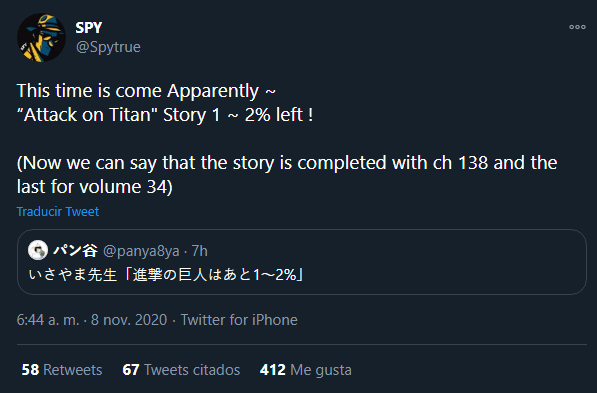Click the 6:44 a. m. 8 nov. 2020 timestamp
597x393 pixels.
(x=92, y=320)
